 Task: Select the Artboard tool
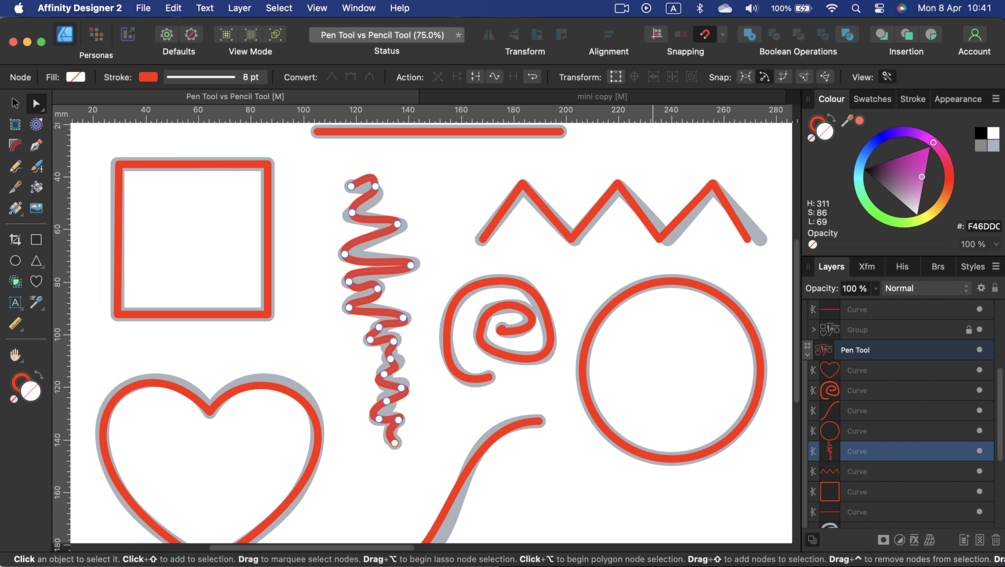click(x=15, y=124)
